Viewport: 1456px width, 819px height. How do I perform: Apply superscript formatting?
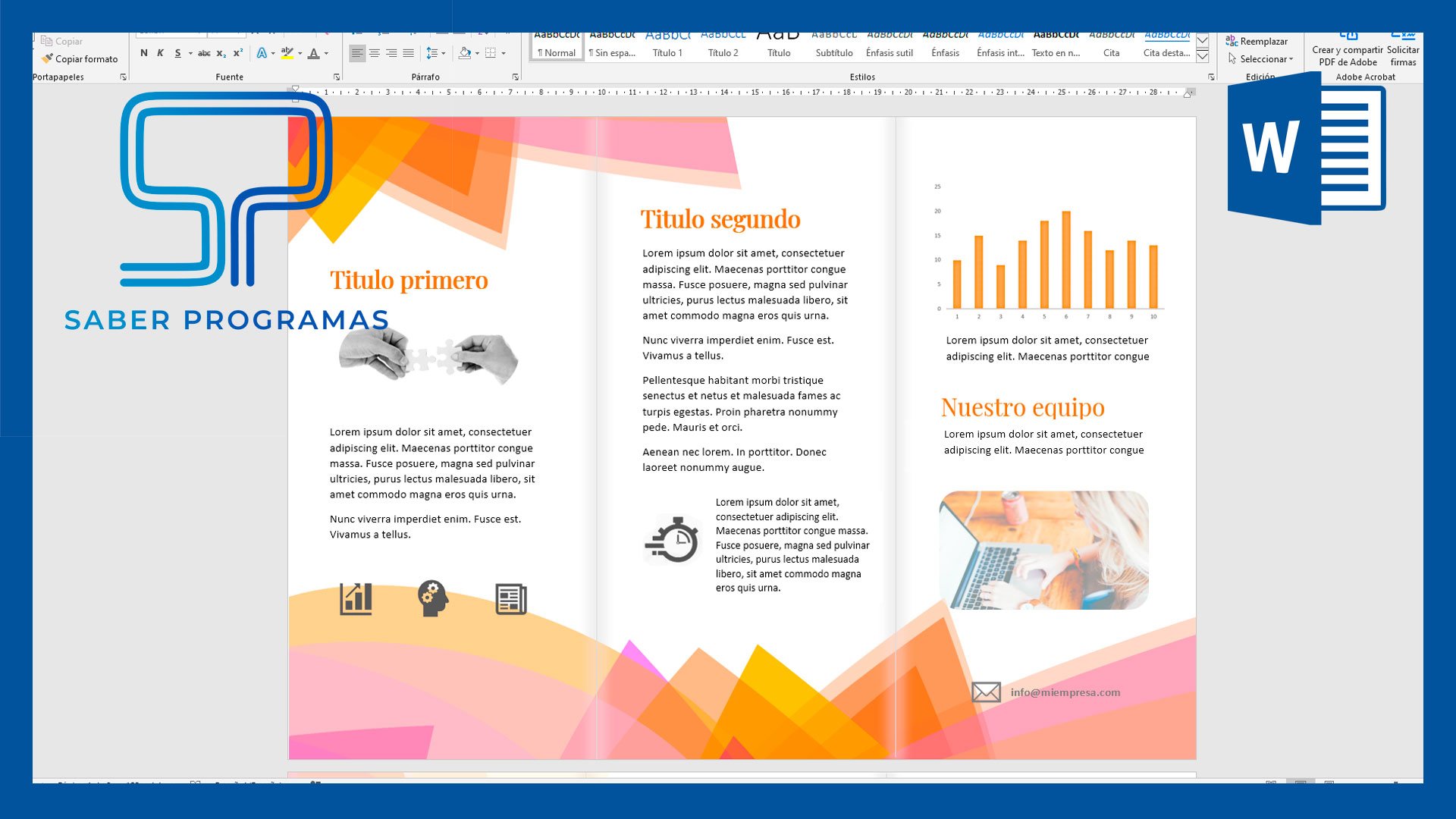coord(238,53)
